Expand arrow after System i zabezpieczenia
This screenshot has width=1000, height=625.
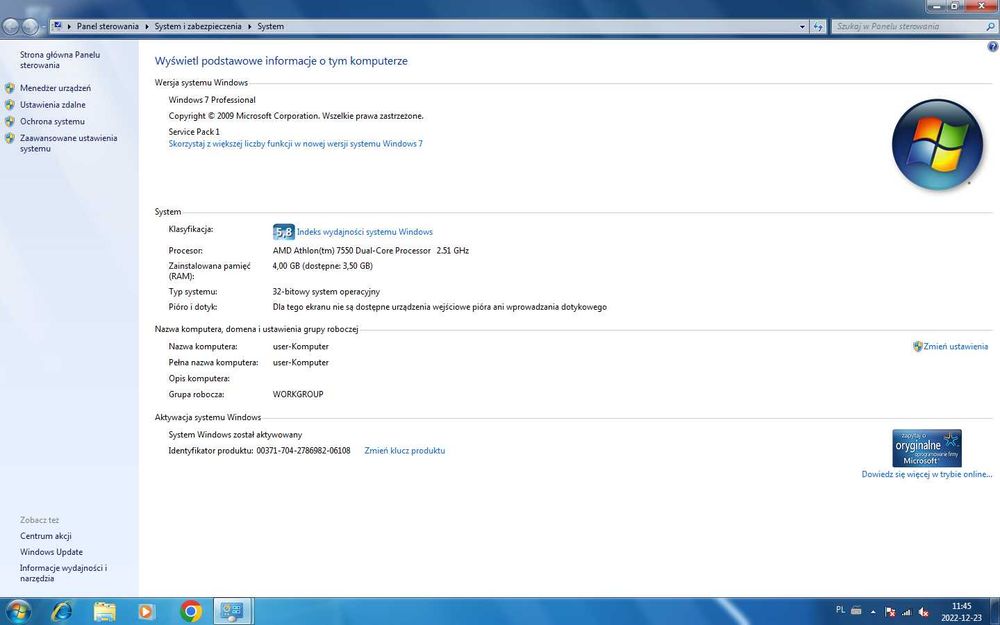pyautogui.click(x=249, y=26)
